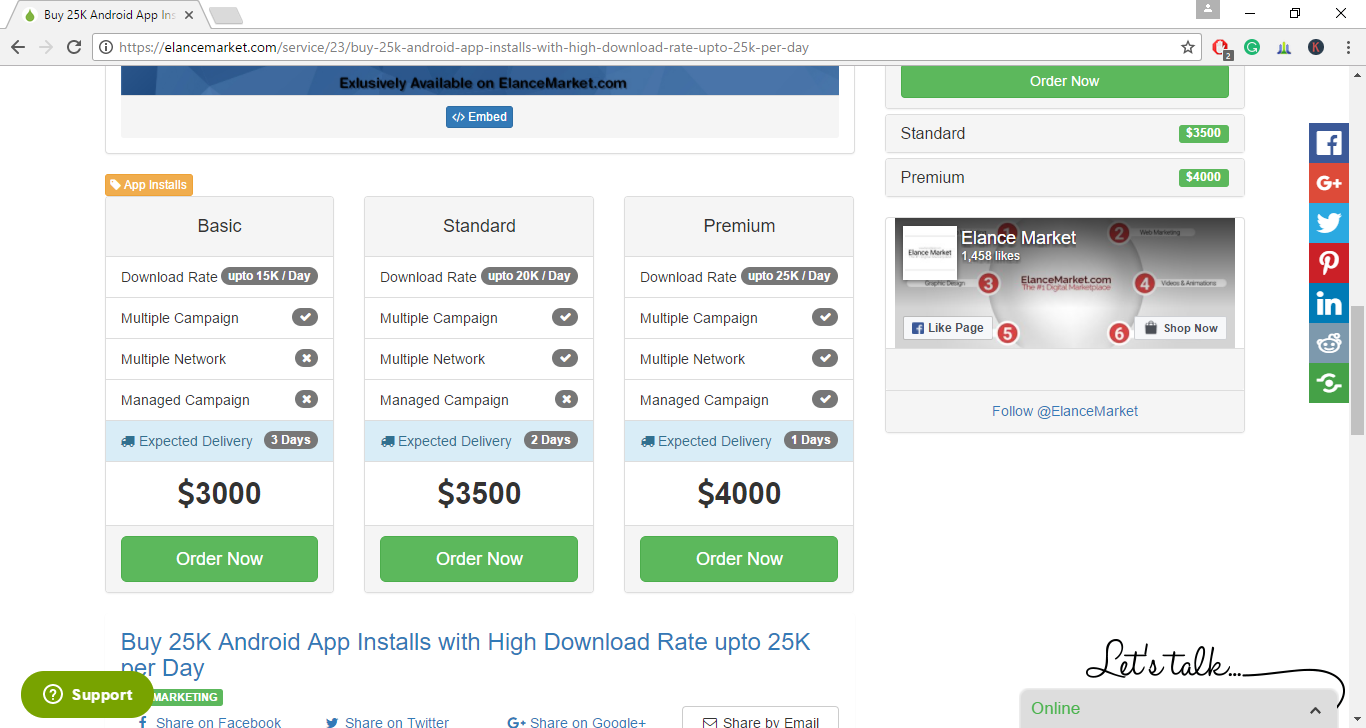Share via Reddit sidebar icon

coord(1329,343)
